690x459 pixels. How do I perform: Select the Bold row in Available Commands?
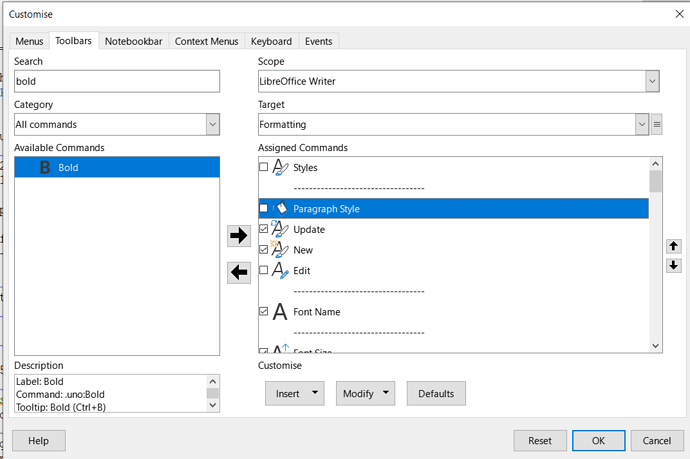[x=117, y=167]
